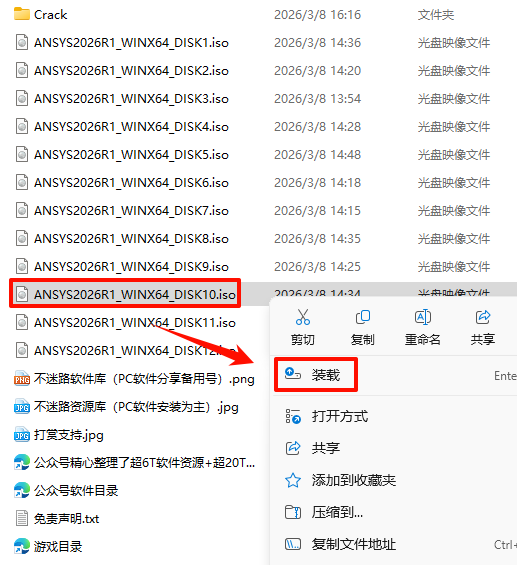Click the Share (共享) icon in top row
517x565 pixels.
tap(483, 317)
